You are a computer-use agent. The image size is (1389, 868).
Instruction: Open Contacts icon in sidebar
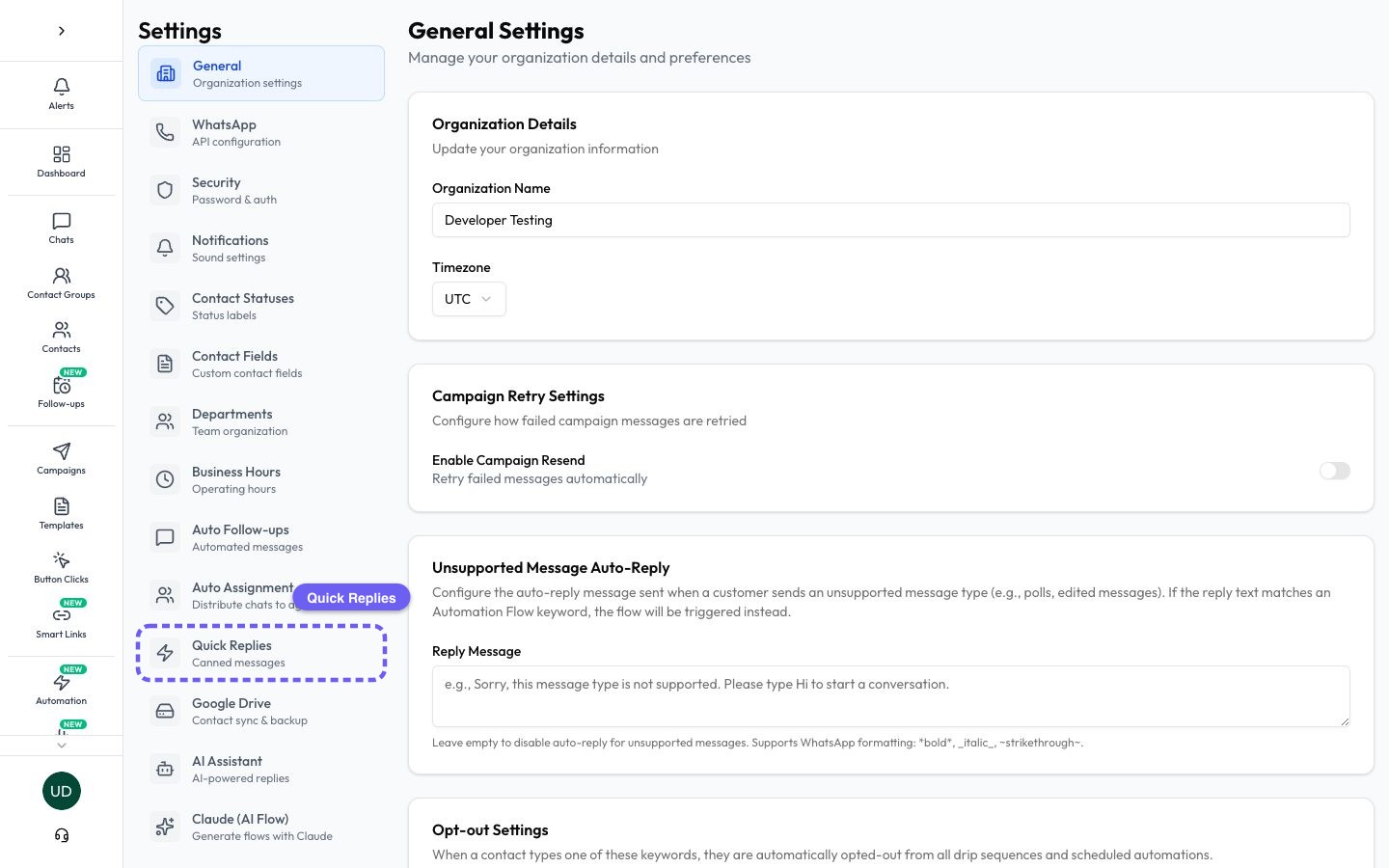click(61, 330)
